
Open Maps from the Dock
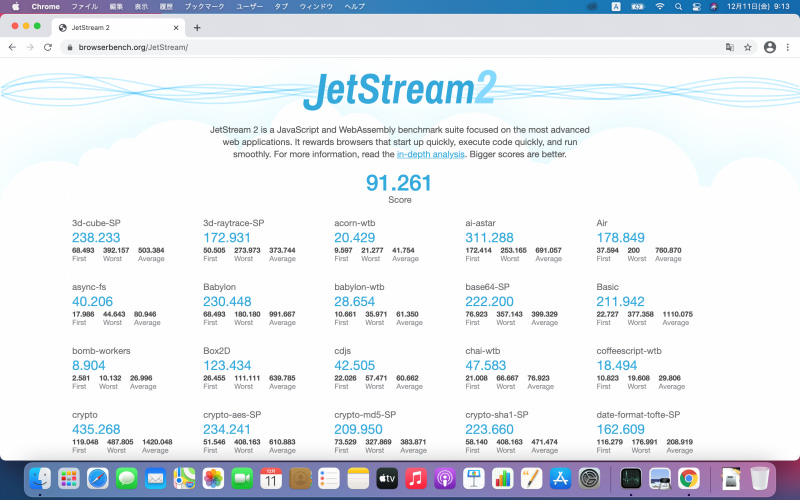[x=184, y=479]
